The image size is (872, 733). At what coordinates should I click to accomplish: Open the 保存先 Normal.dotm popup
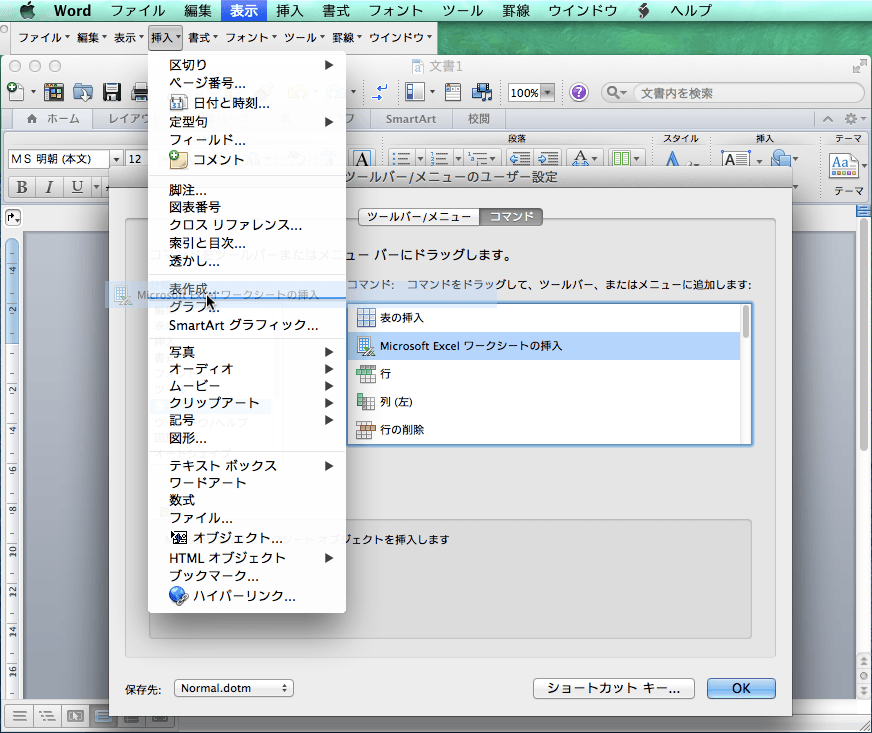[234, 689]
